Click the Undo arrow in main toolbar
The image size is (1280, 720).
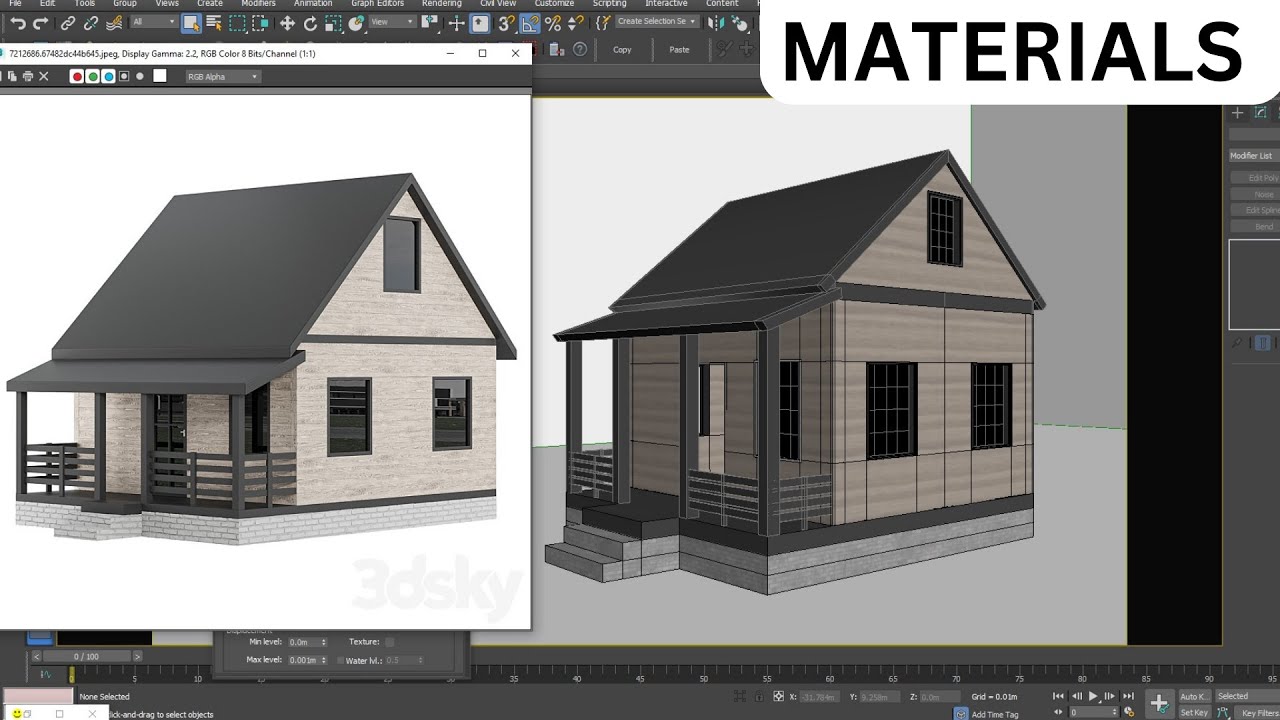tap(17, 23)
